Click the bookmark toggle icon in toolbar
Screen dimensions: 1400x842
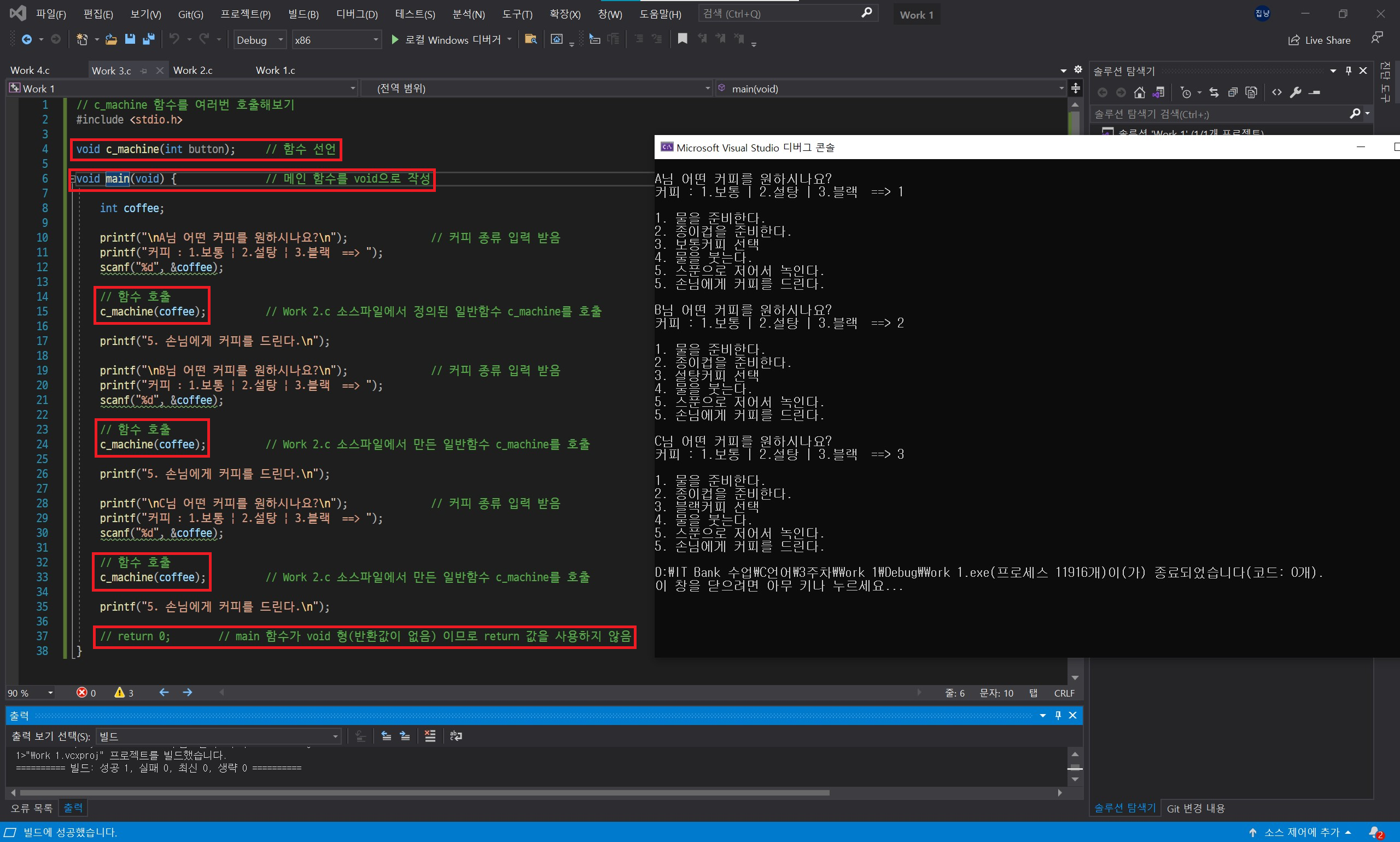click(682, 39)
